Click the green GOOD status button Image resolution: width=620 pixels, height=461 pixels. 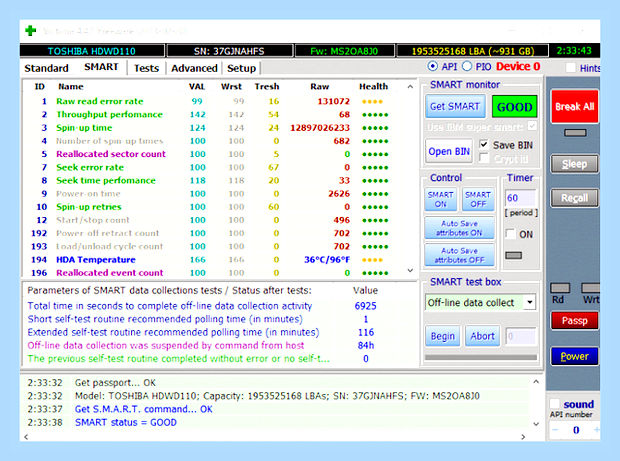point(514,107)
